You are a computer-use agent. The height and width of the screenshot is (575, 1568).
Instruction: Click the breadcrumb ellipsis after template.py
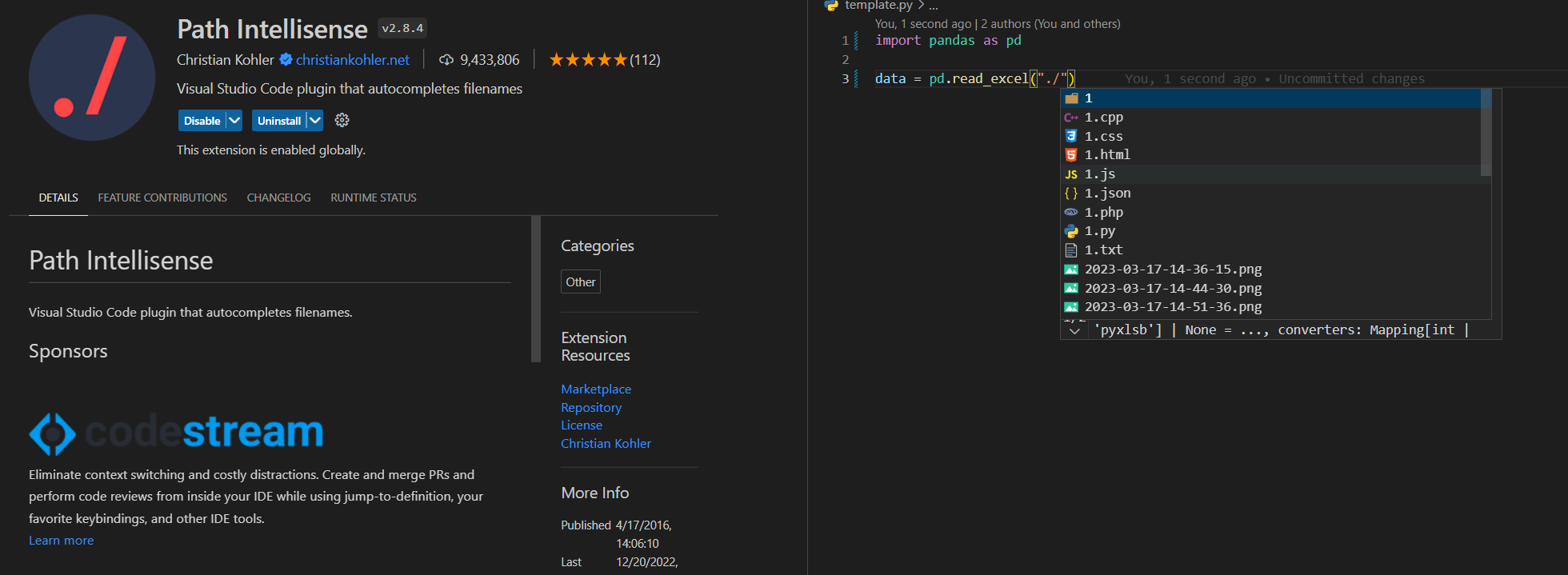pos(934,6)
